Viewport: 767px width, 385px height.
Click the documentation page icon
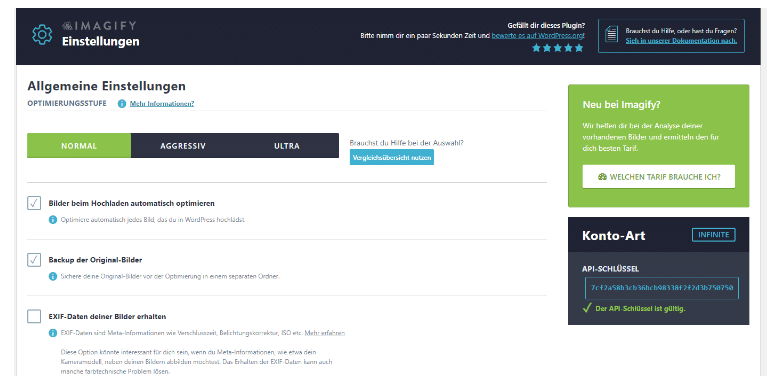click(611, 35)
